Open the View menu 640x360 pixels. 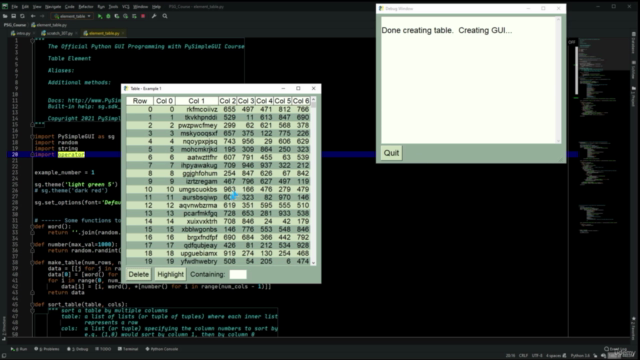click(x=37, y=7)
